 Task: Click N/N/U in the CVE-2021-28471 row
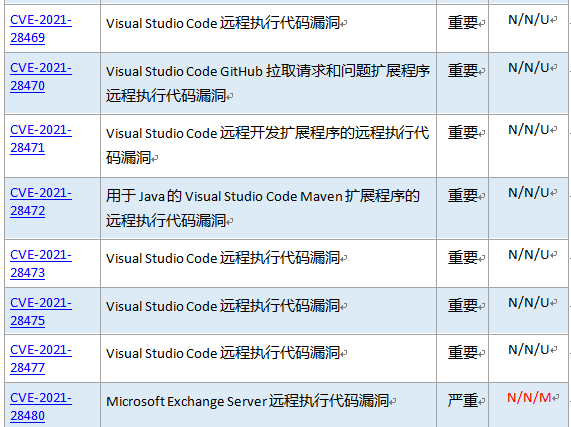528,130
